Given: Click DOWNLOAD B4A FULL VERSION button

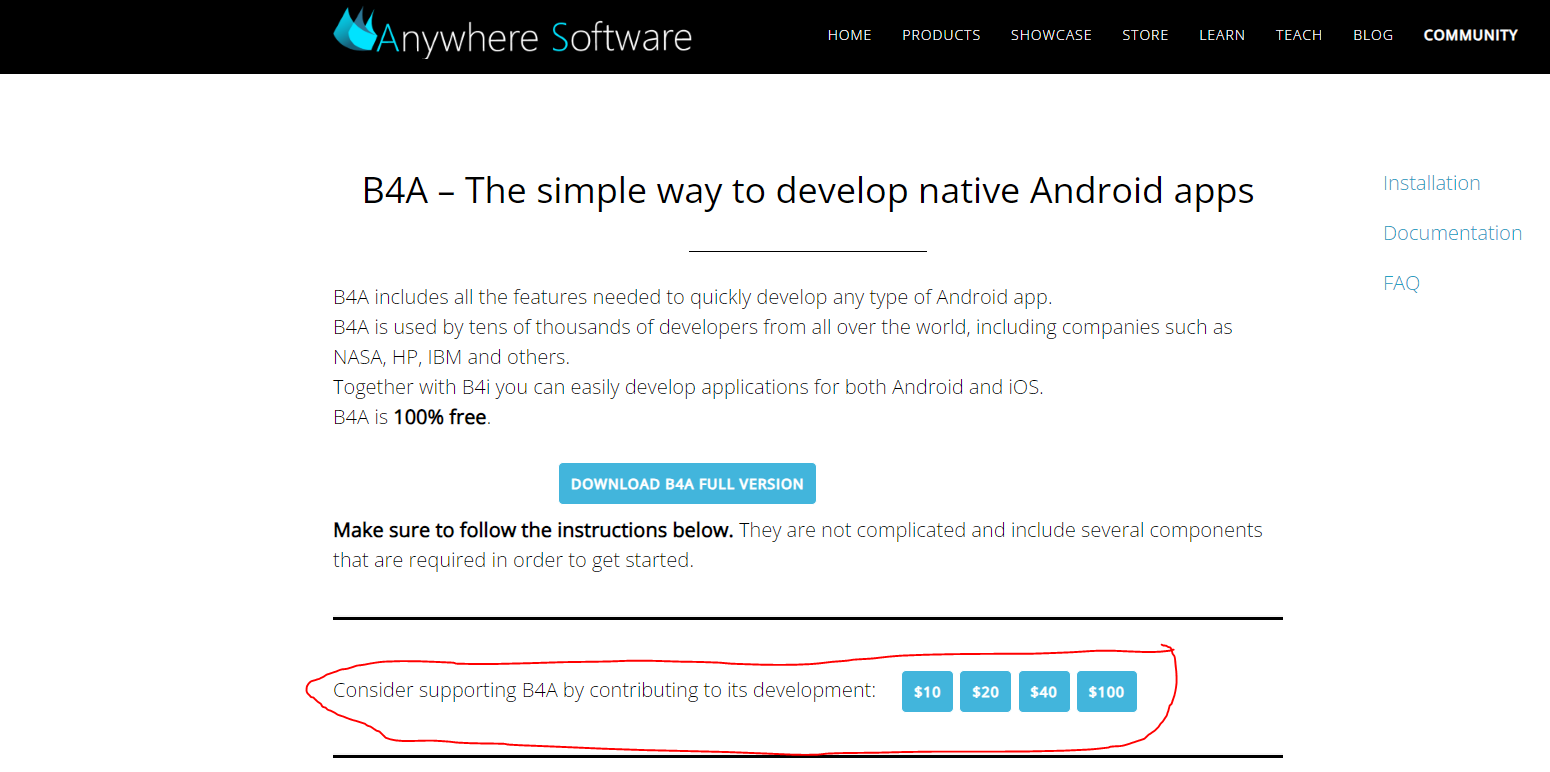Looking at the screenshot, I should (x=687, y=483).
